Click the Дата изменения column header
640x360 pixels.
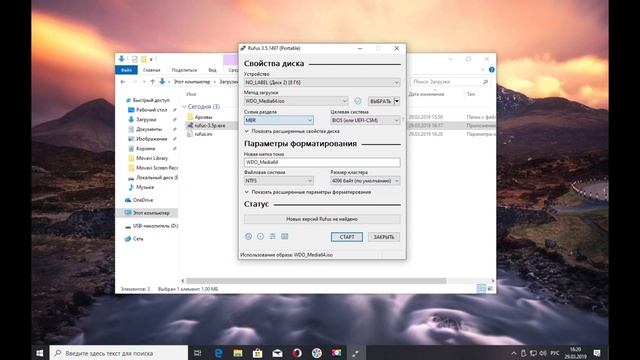tap(426, 94)
